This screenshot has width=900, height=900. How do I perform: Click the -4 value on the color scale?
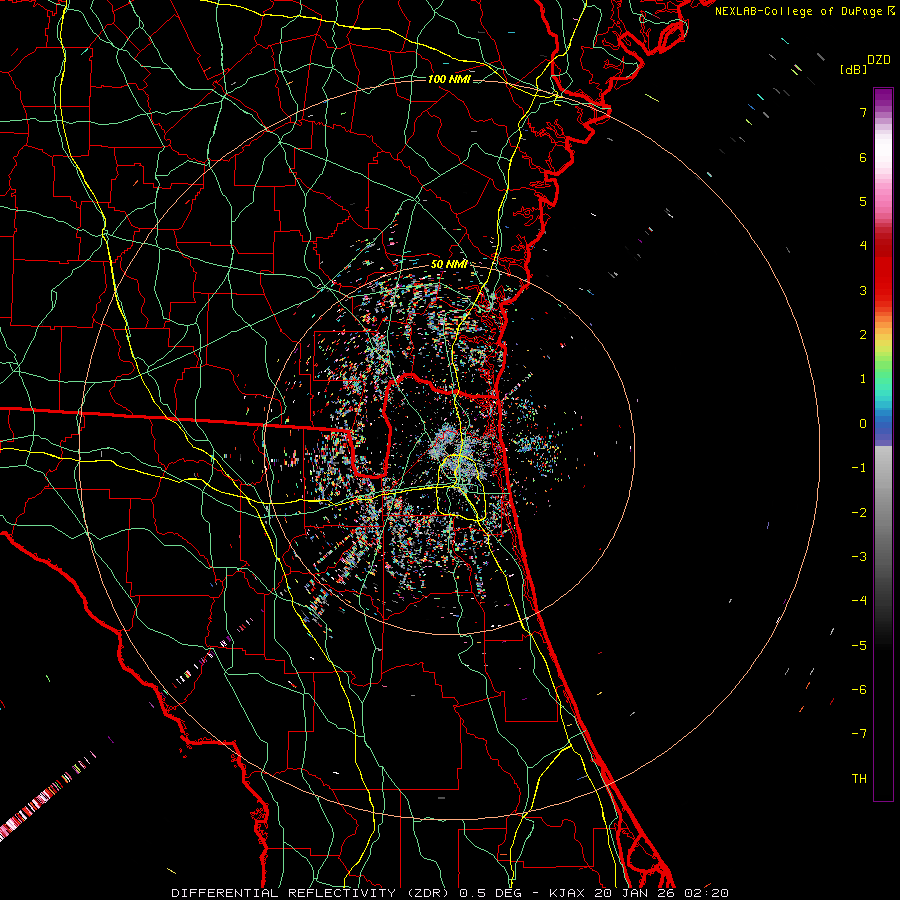pyautogui.click(x=859, y=601)
